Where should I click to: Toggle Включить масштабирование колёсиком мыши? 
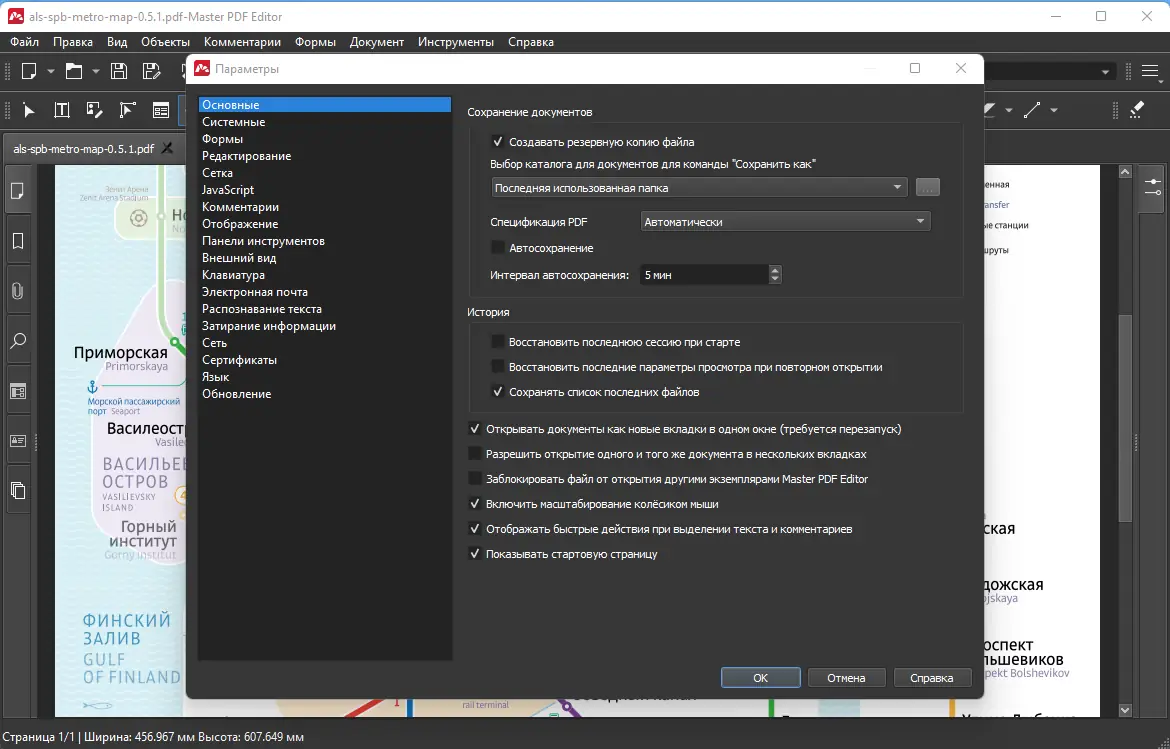coord(475,504)
